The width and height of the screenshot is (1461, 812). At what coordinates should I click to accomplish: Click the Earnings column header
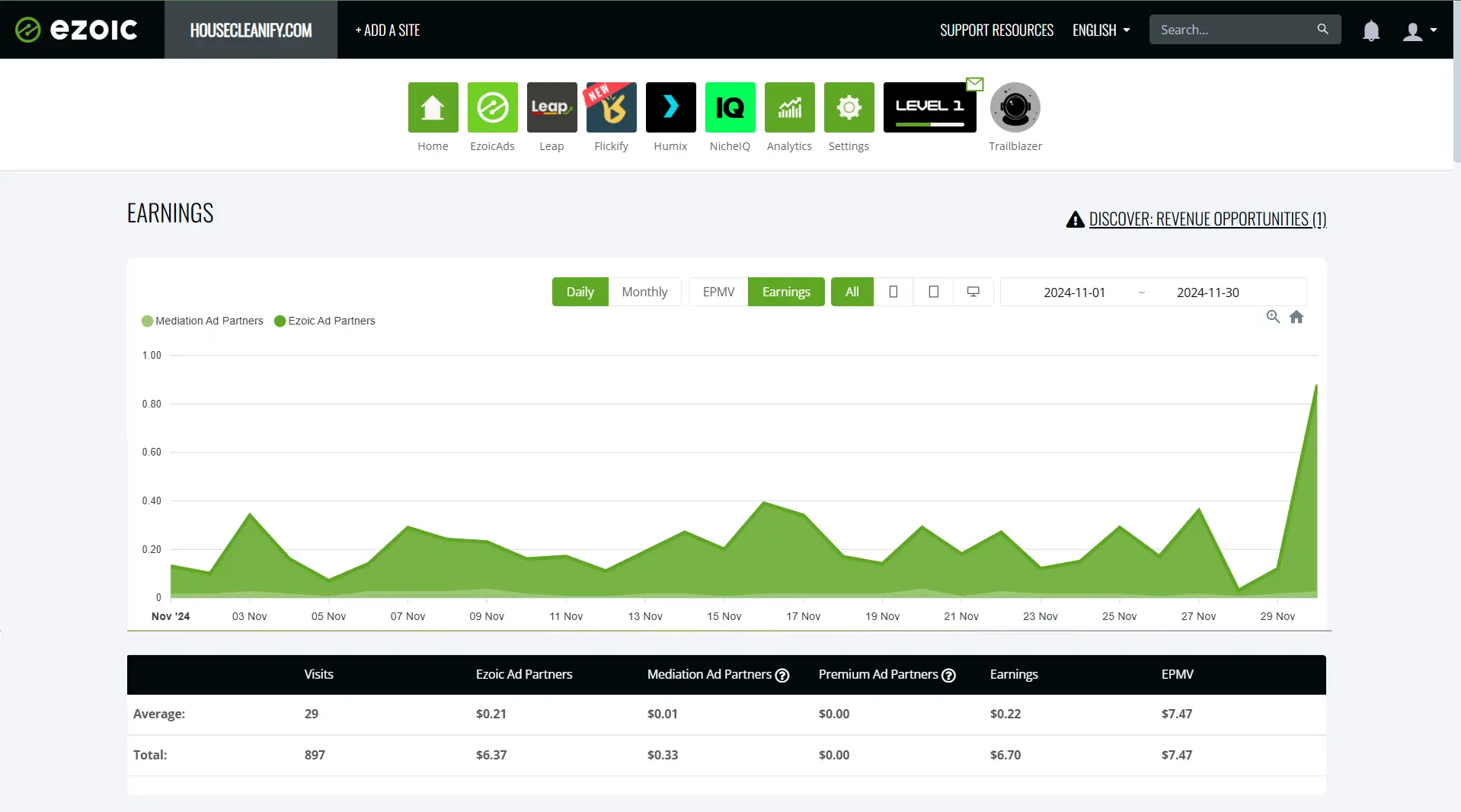[1014, 674]
